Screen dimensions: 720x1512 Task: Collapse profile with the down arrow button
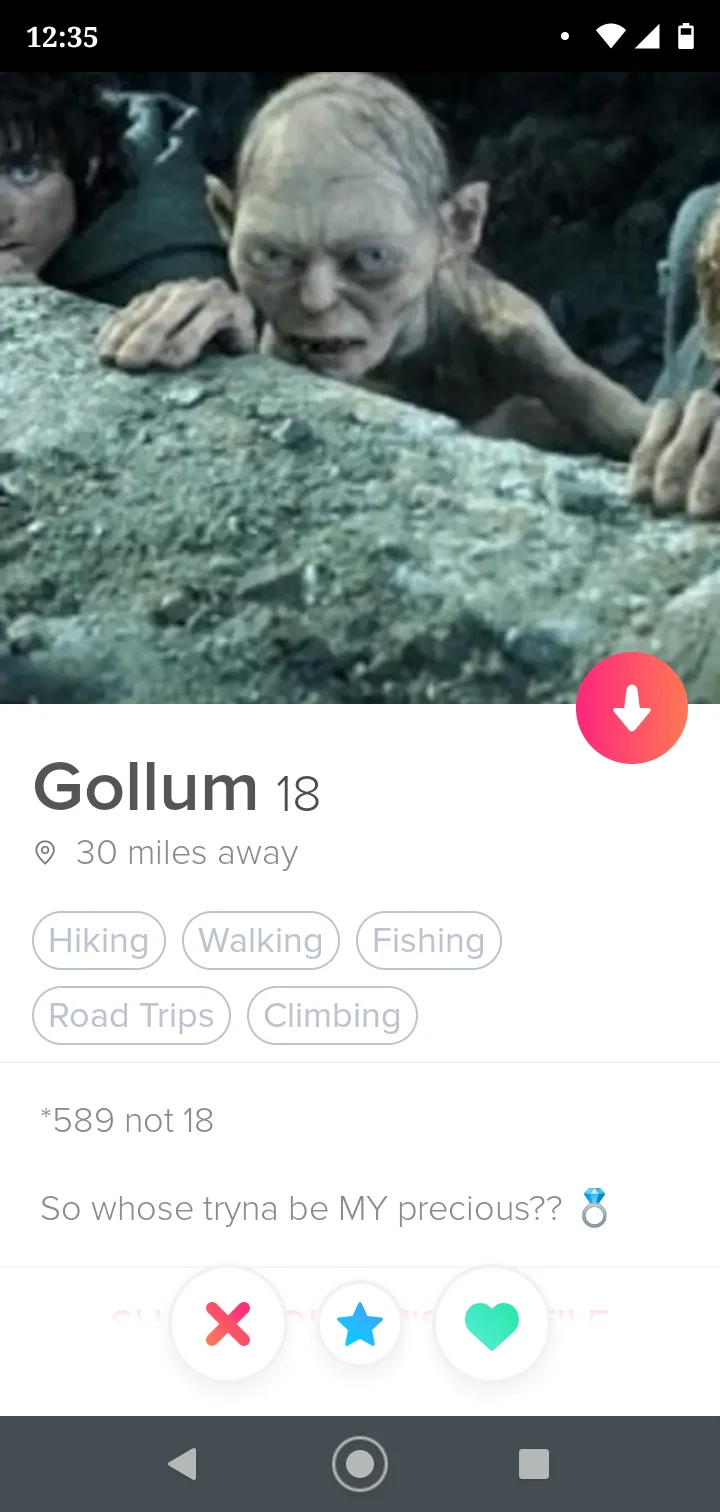click(x=632, y=708)
